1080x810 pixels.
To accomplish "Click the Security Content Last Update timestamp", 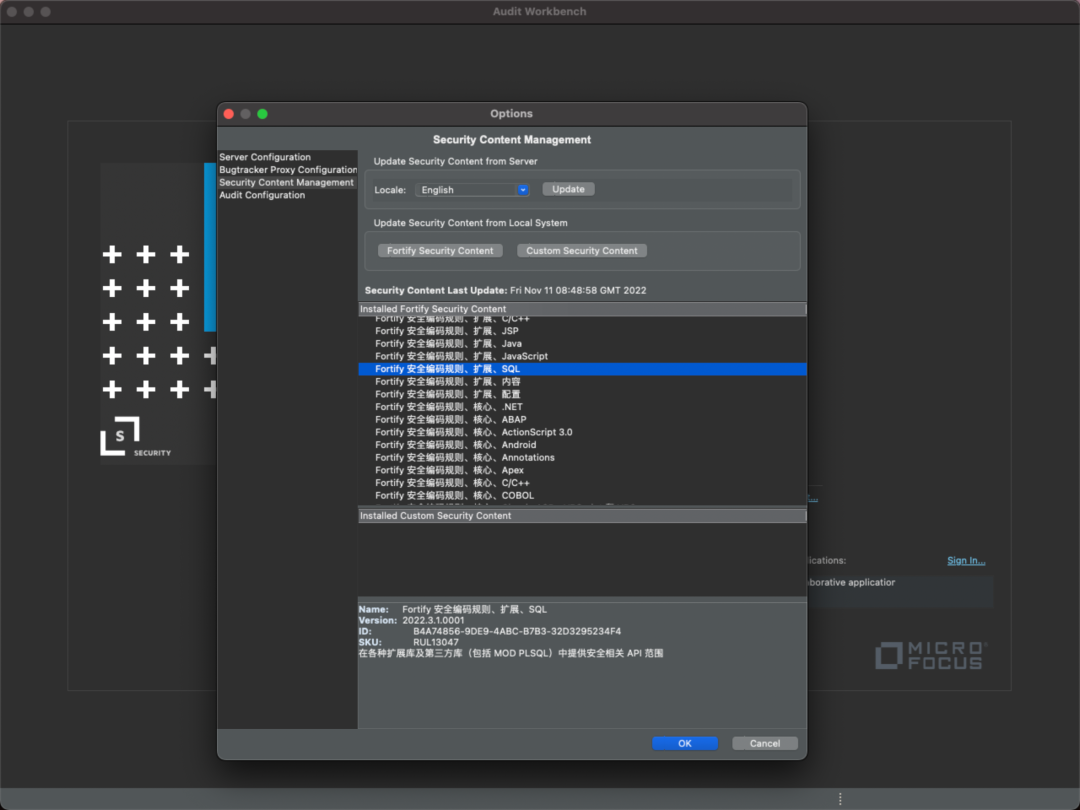I will coord(578,291).
